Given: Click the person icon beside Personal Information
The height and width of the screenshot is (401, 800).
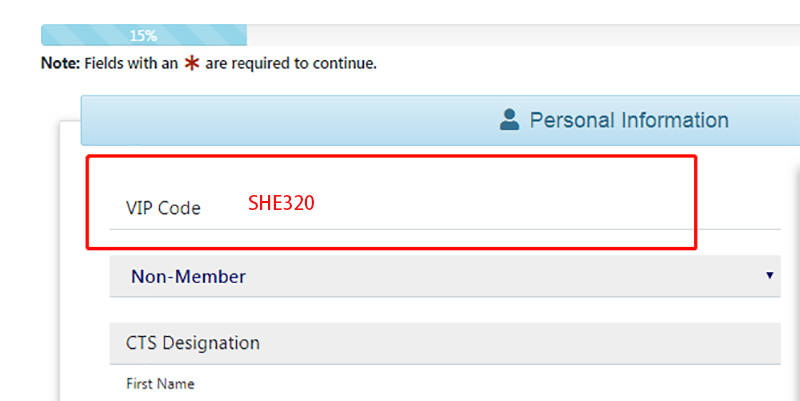Looking at the screenshot, I should pos(510,120).
